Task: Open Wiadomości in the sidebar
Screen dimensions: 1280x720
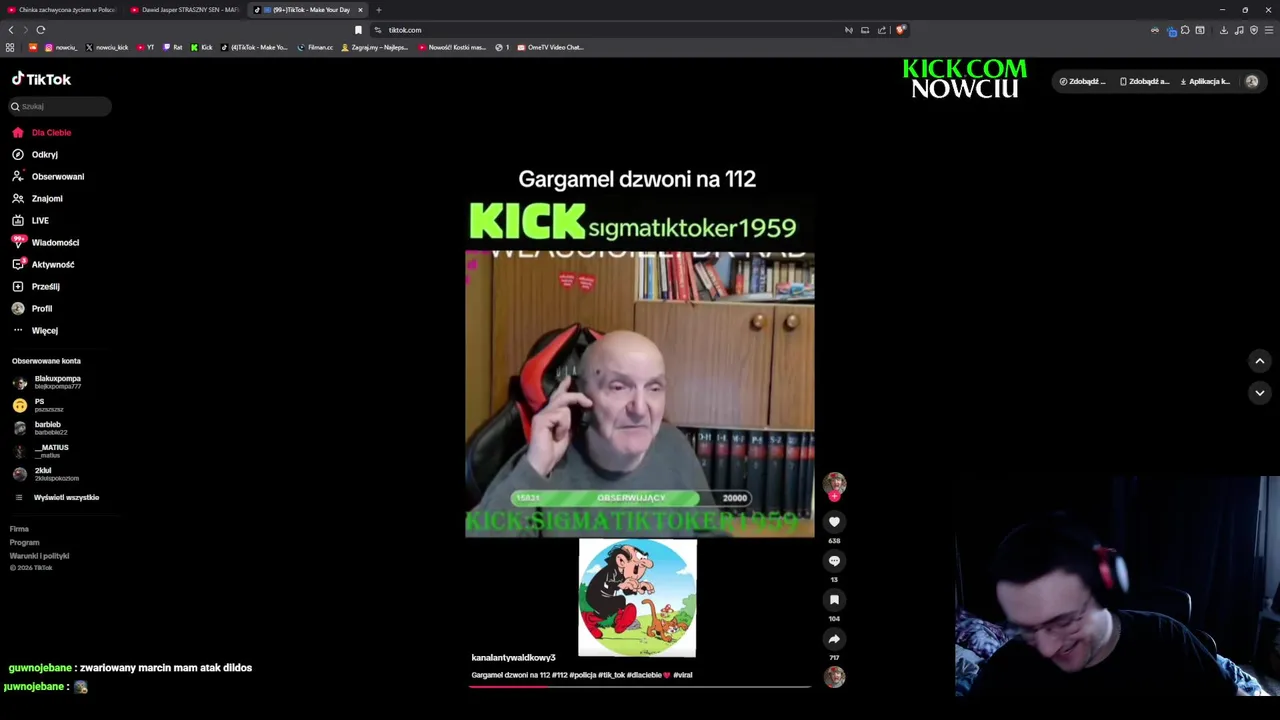Action: click(x=45, y=243)
